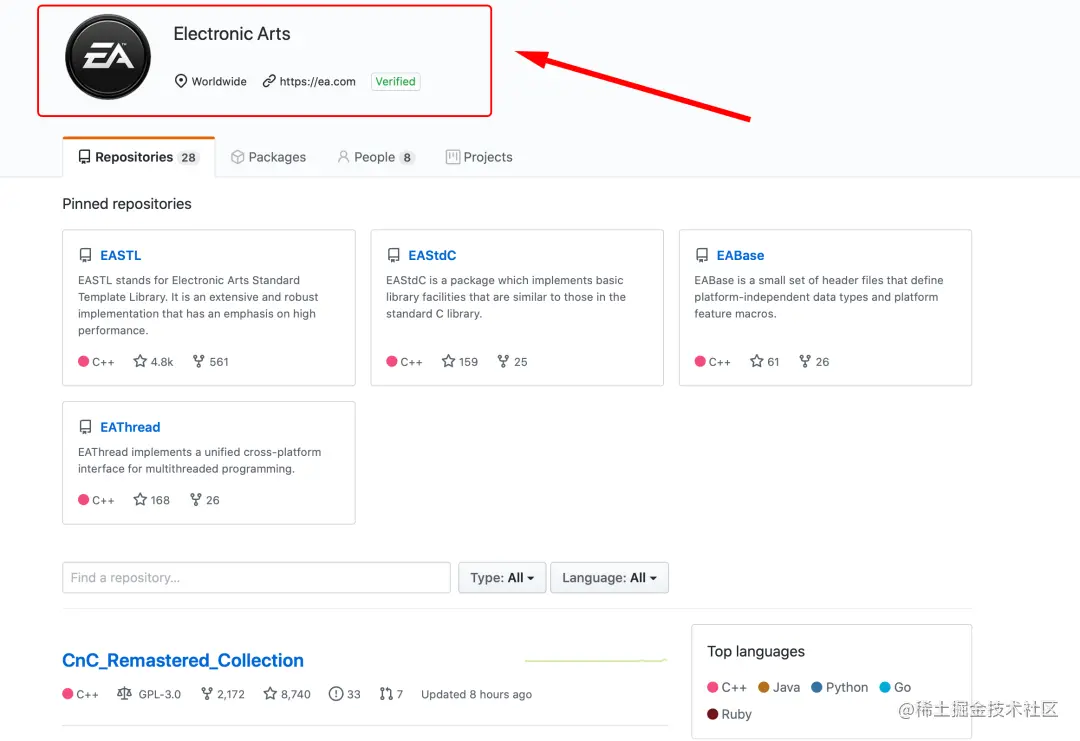This screenshot has height=741, width=1080.
Task: Click the Repositories book icon in the tab
Action: pyautogui.click(x=84, y=157)
